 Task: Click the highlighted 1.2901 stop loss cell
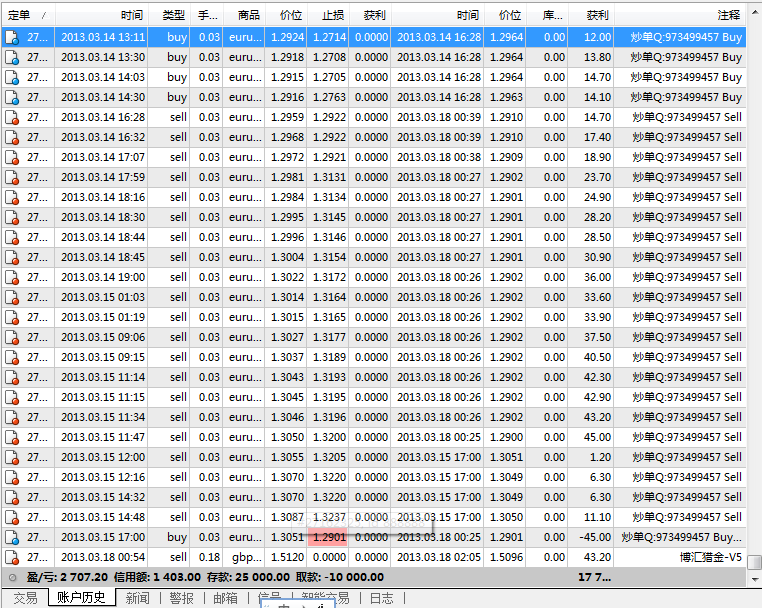point(328,538)
